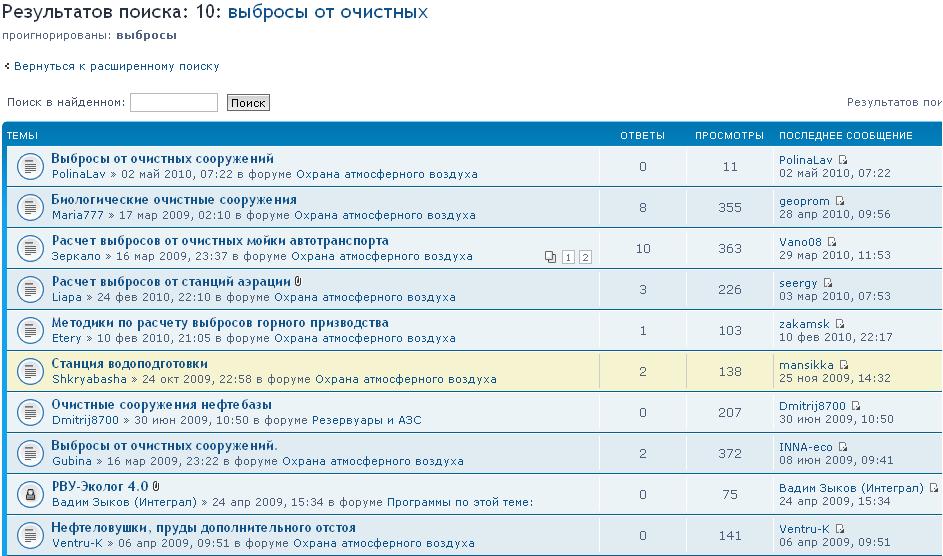Open topic Нефтеловушки, пруды дополнительного отстоя
The image size is (943, 556).
tap(203, 527)
